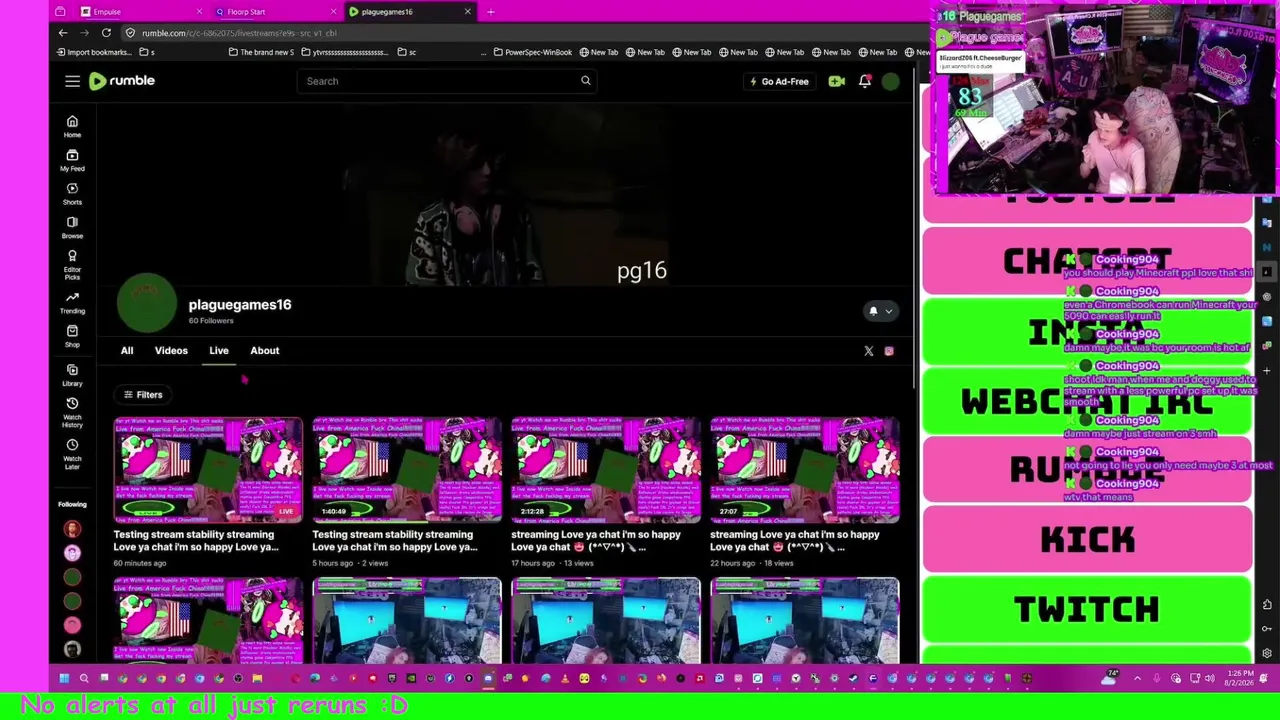Open the notifications bell in header
1280x720 pixels.
[x=865, y=81]
